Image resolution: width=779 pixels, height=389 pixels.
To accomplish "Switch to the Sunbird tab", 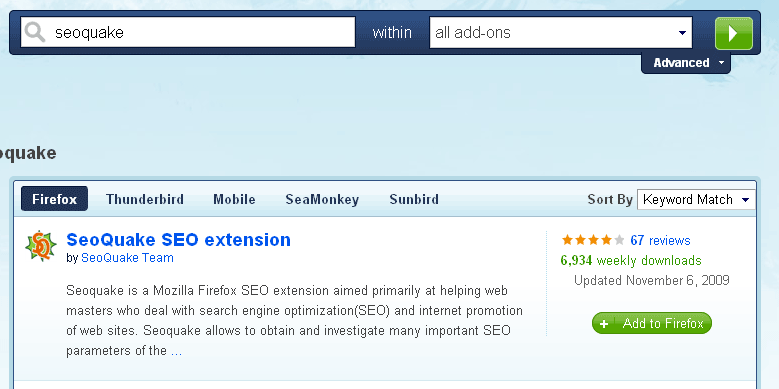I will [414, 199].
